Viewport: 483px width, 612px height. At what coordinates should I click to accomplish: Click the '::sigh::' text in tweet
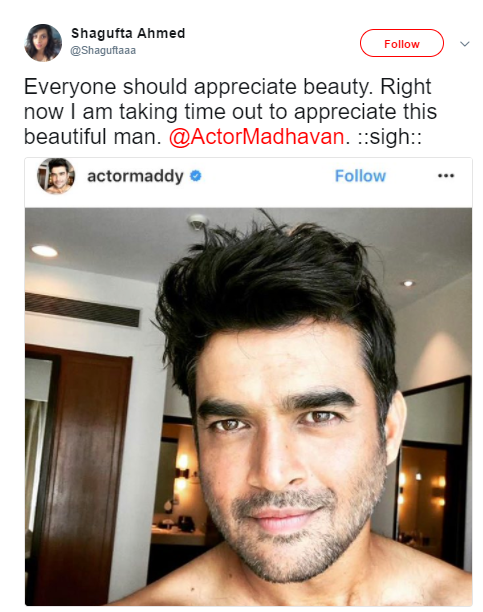point(390,137)
